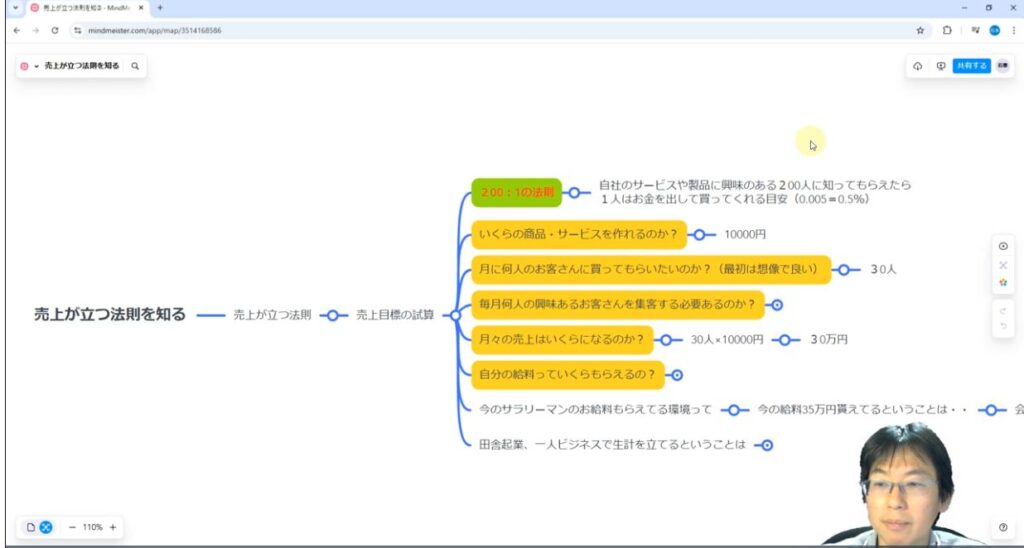1024x548 pixels.
Task: Open the comments icon beside share button
Action: pos(940,66)
